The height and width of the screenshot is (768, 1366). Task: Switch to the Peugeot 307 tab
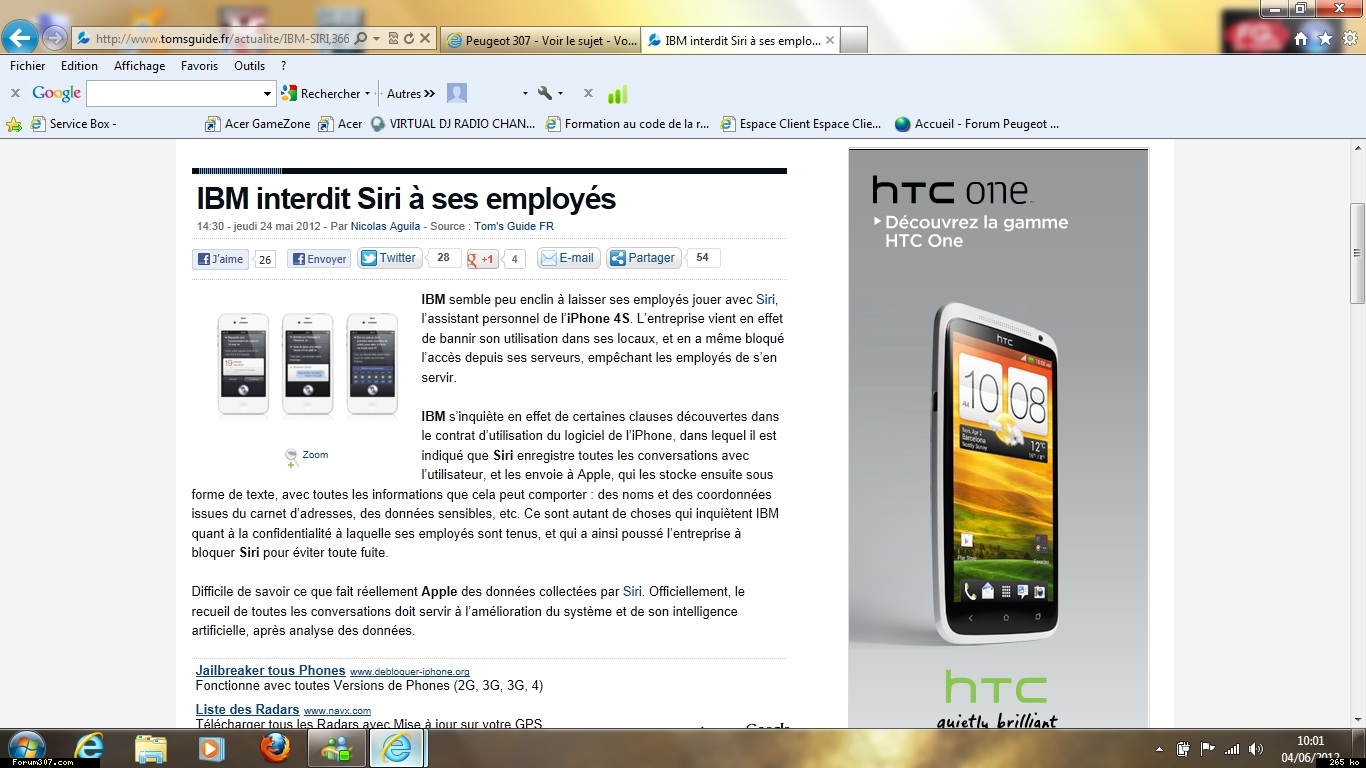coord(539,41)
